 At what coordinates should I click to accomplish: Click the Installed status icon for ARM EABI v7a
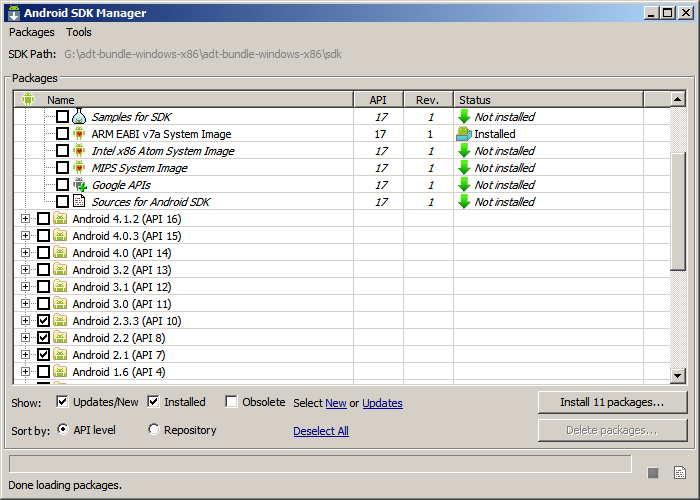click(x=464, y=133)
